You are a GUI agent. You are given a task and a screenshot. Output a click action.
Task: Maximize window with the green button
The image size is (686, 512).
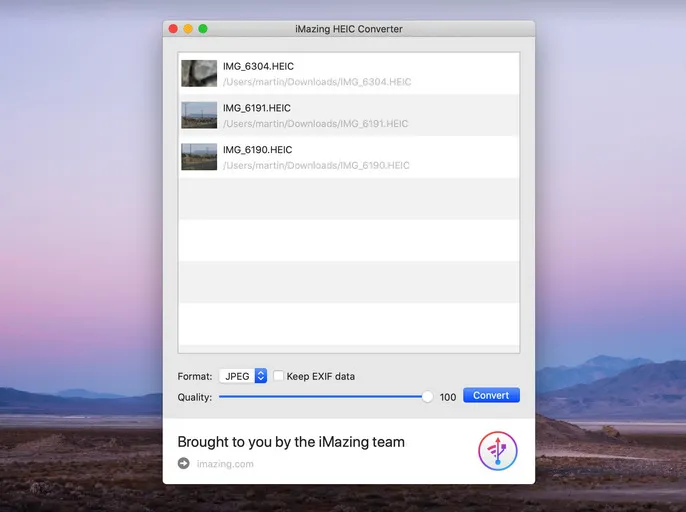pos(203,29)
